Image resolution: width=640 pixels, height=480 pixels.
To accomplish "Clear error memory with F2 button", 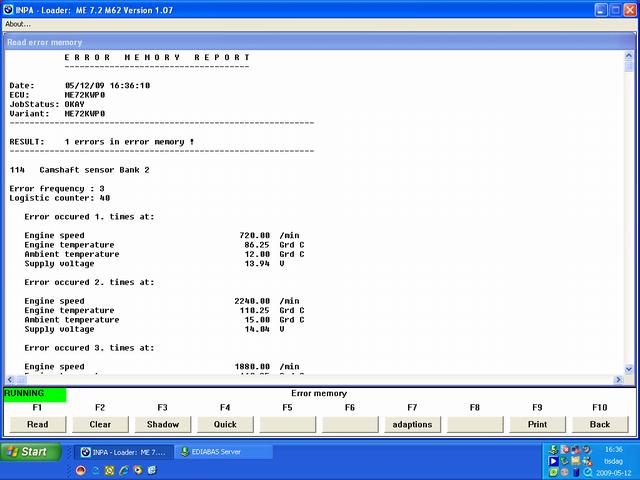I will (100, 424).
